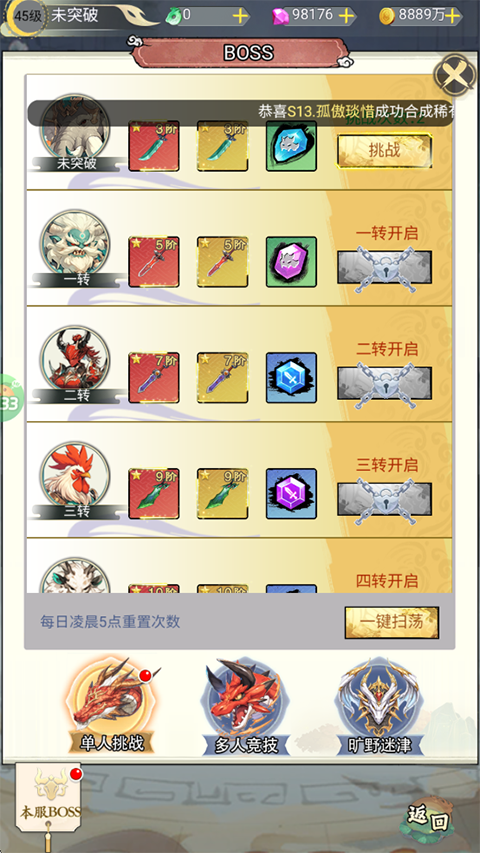Select 旷野迷津 wilderness maze mode

379,707
